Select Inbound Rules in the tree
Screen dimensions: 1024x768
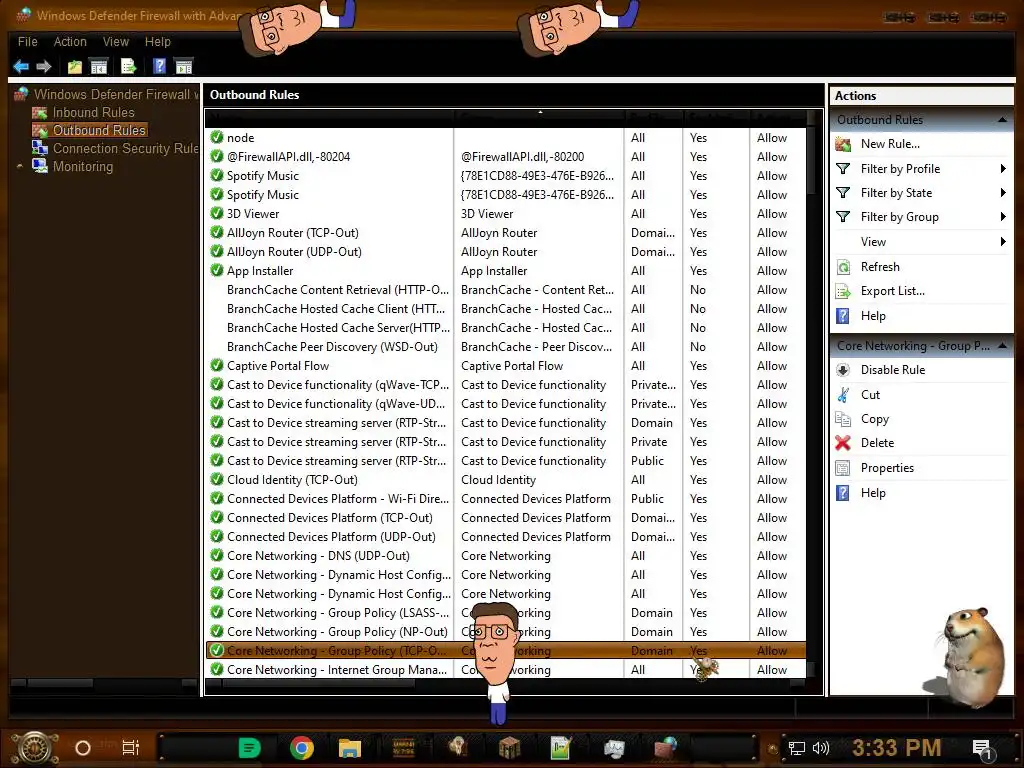pyautogui.click(x=93, y=112)
